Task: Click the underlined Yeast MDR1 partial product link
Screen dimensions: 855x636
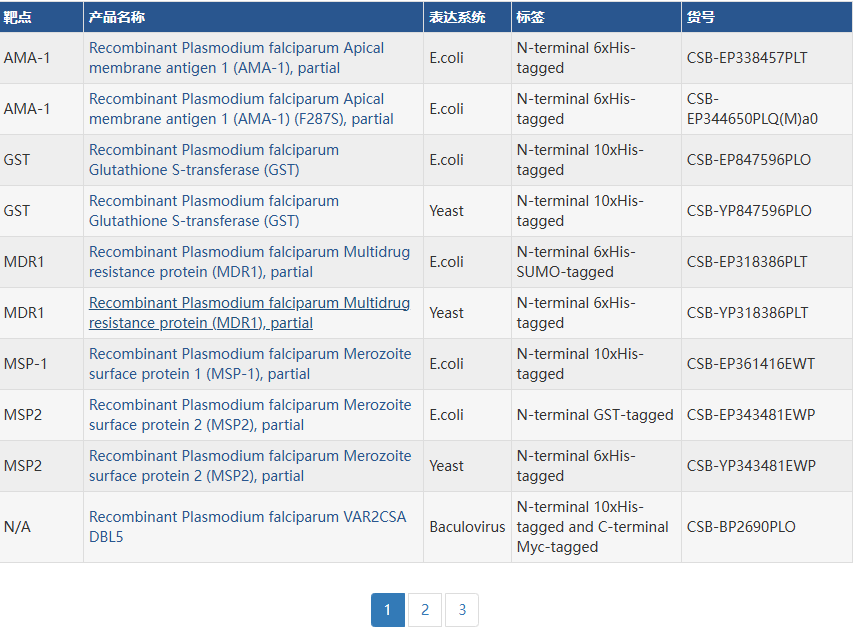Action: [249, 313]
